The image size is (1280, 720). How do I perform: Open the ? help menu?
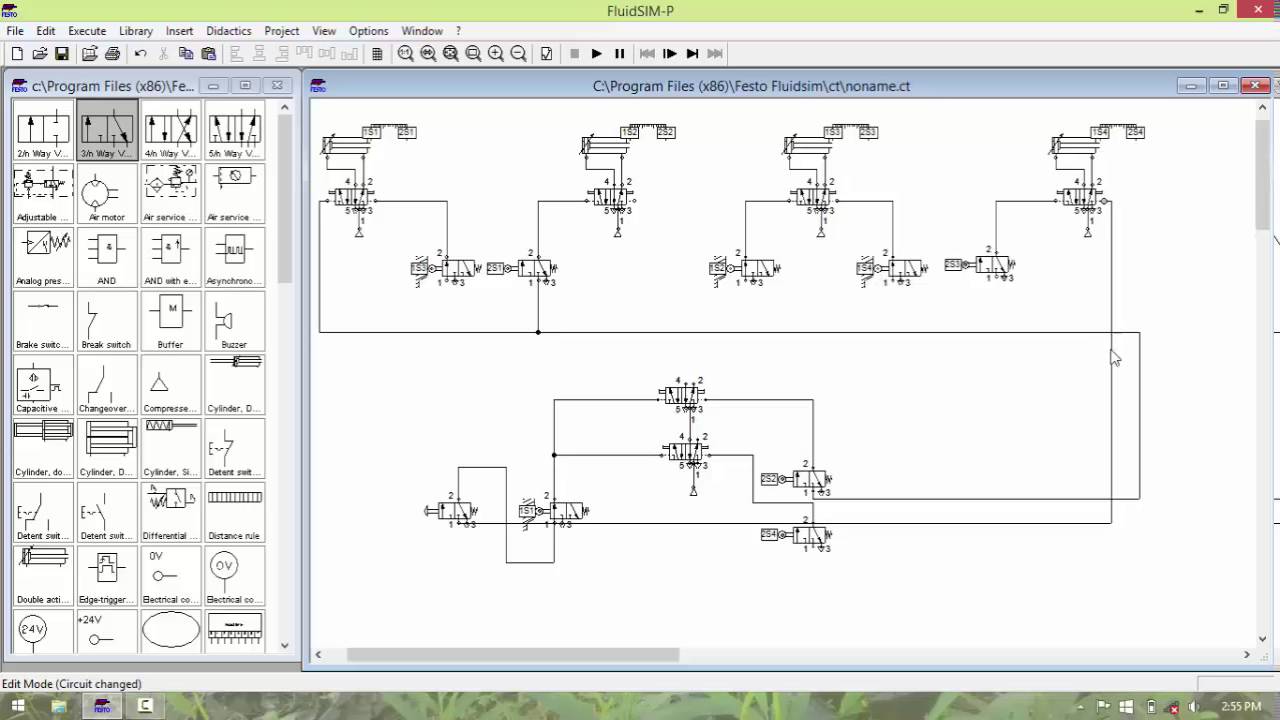pyautogui.click(x=458, y=31)
